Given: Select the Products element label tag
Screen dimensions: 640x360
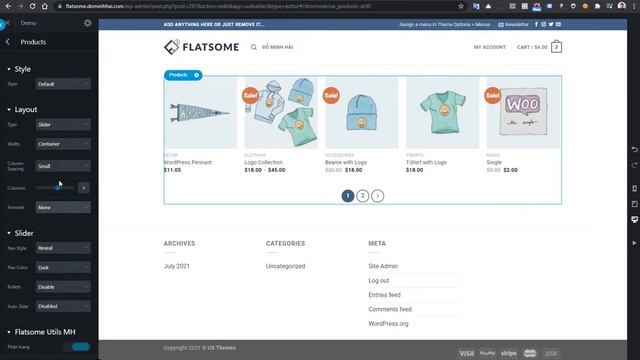Looking at the screenshot, I should click(x=178, y=75).
